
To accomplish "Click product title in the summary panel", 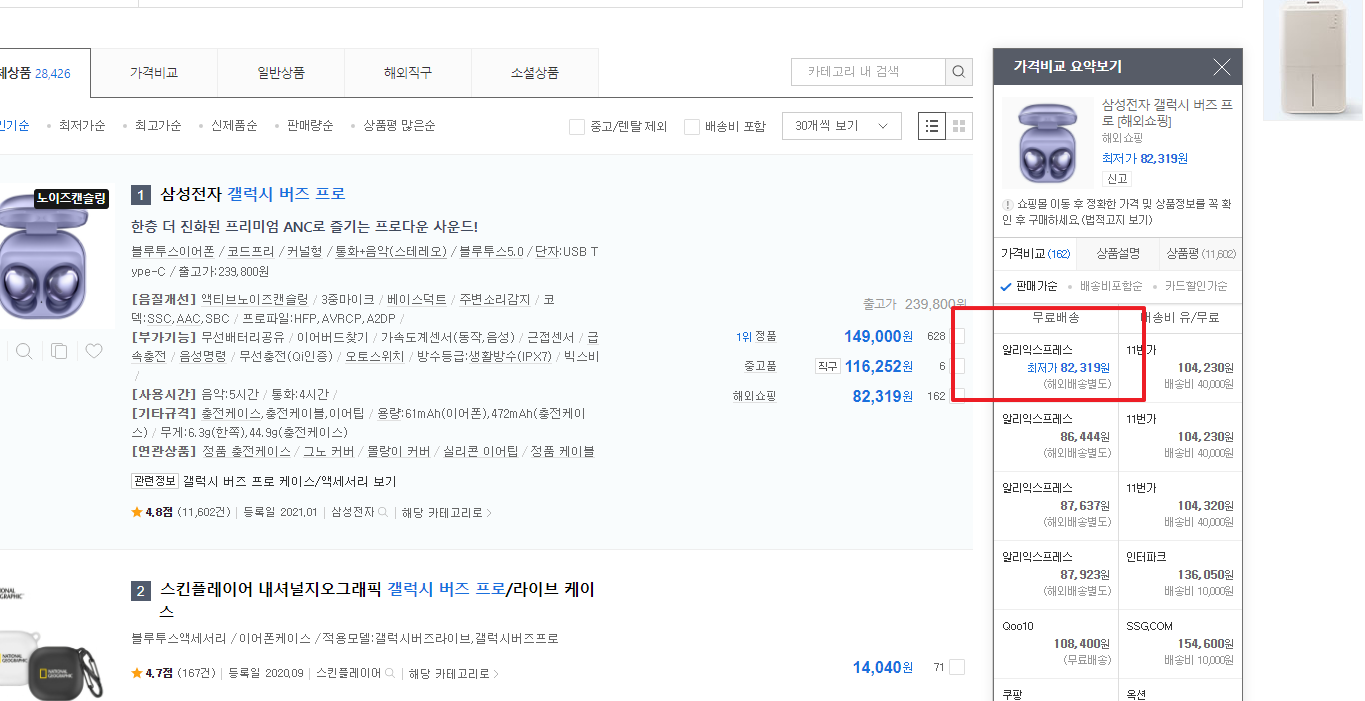I will pyautogui.click(x=1167, y=113).
